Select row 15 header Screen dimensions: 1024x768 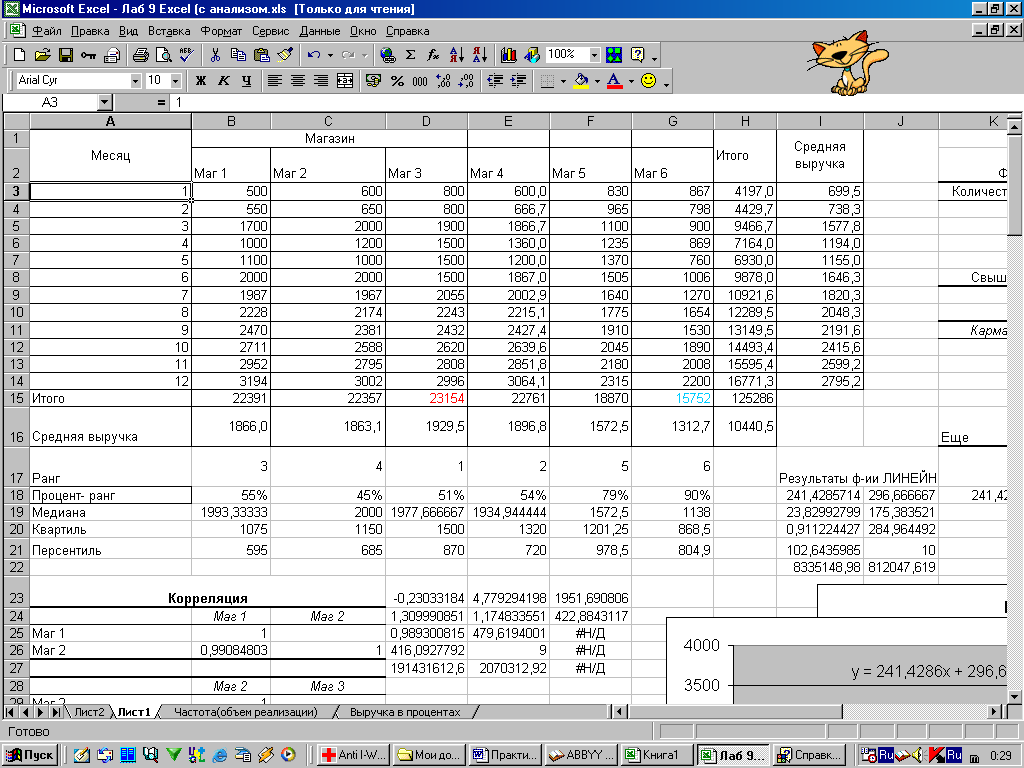[x=16, y=398]
